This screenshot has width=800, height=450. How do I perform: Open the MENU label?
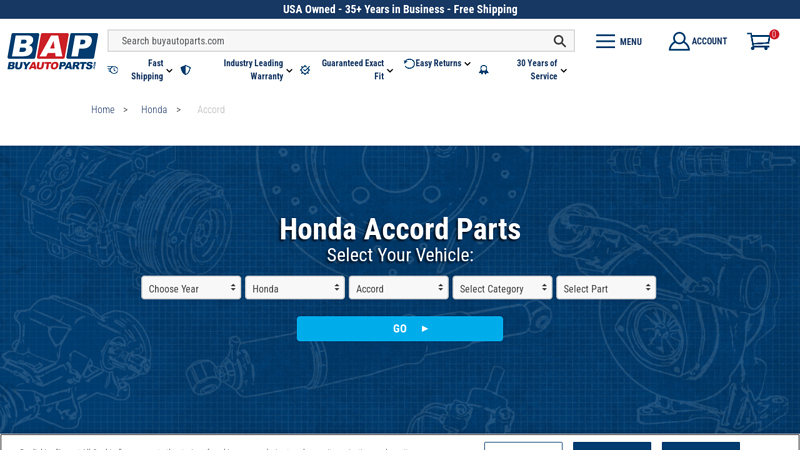pos(631,42)
